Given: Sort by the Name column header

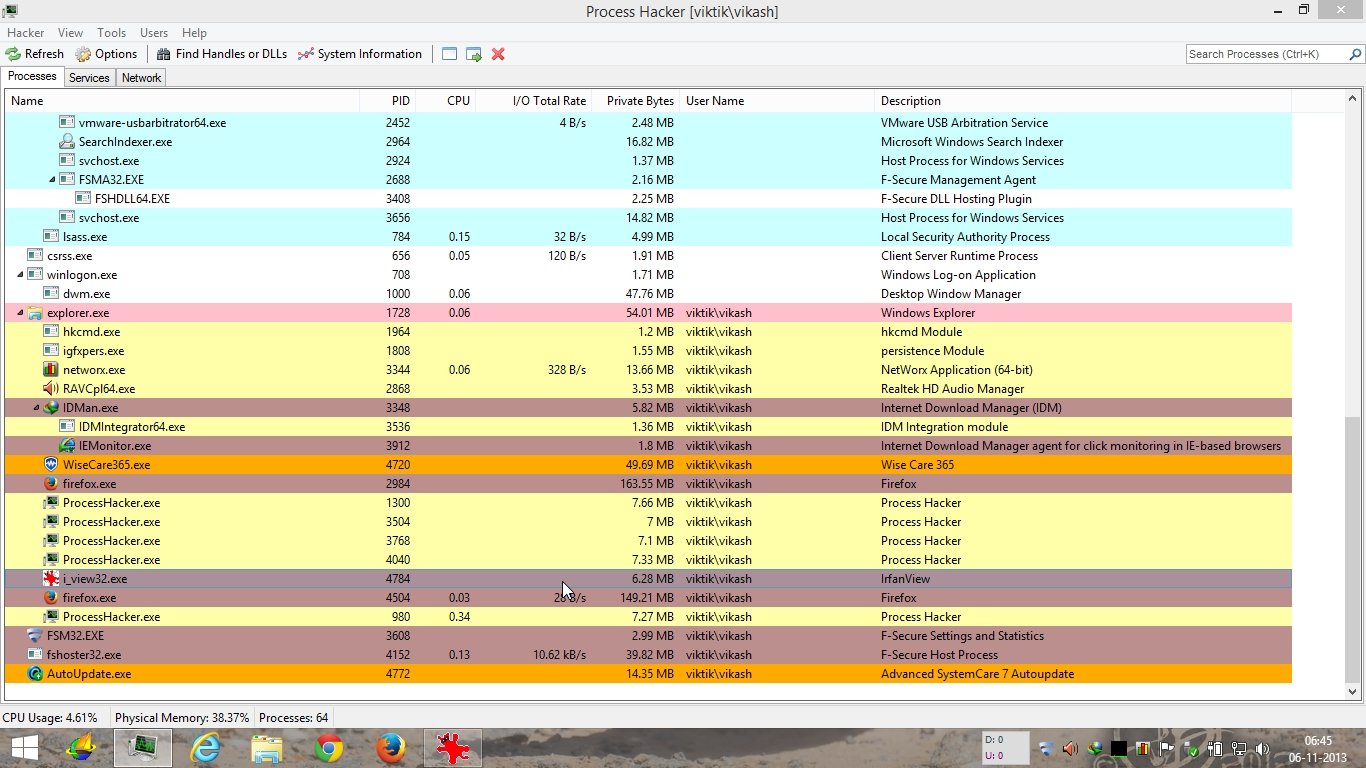Looking at the screenshot, I should (x=183, y=101).
